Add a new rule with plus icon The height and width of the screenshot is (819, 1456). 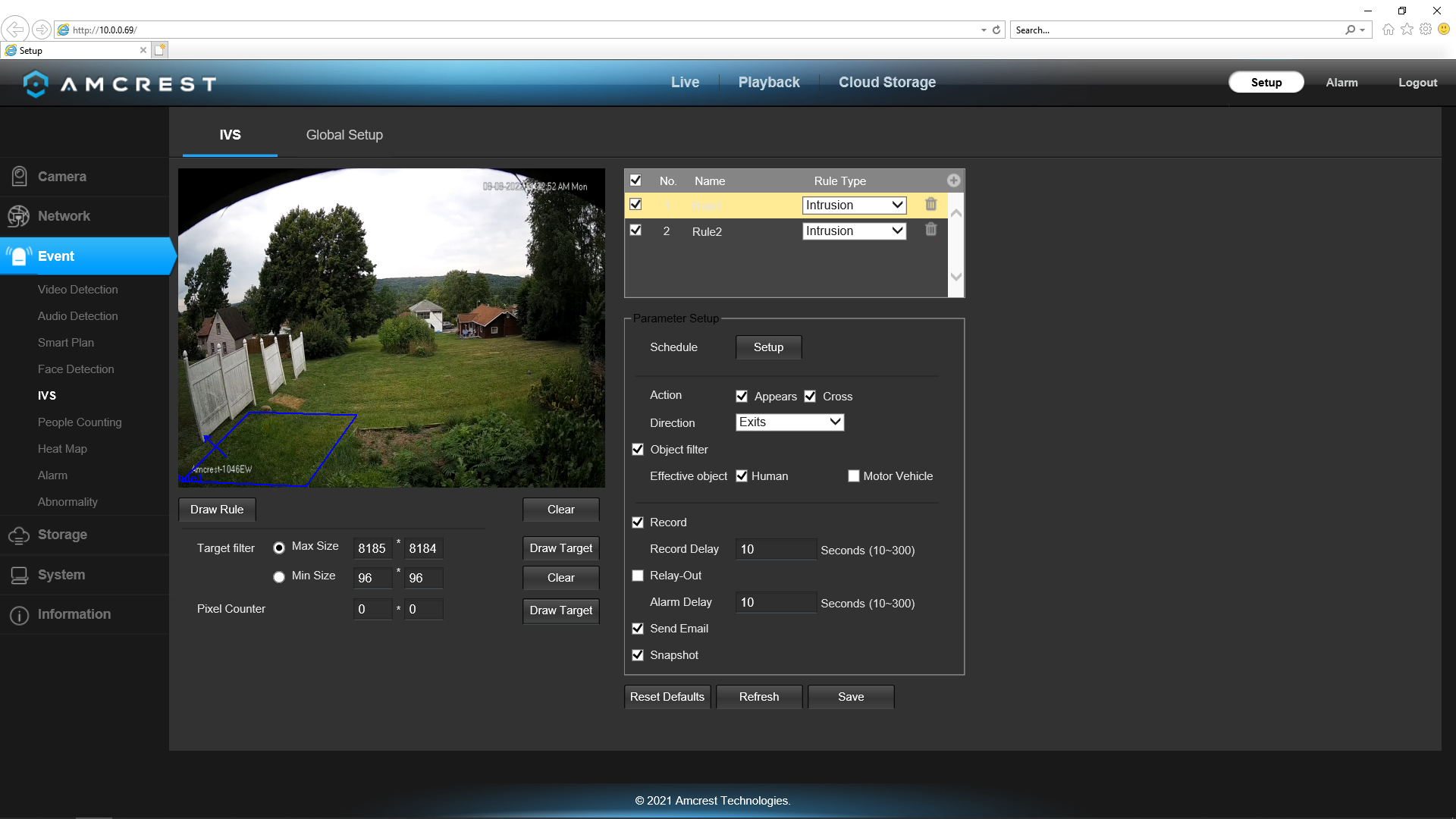(953, 180)
